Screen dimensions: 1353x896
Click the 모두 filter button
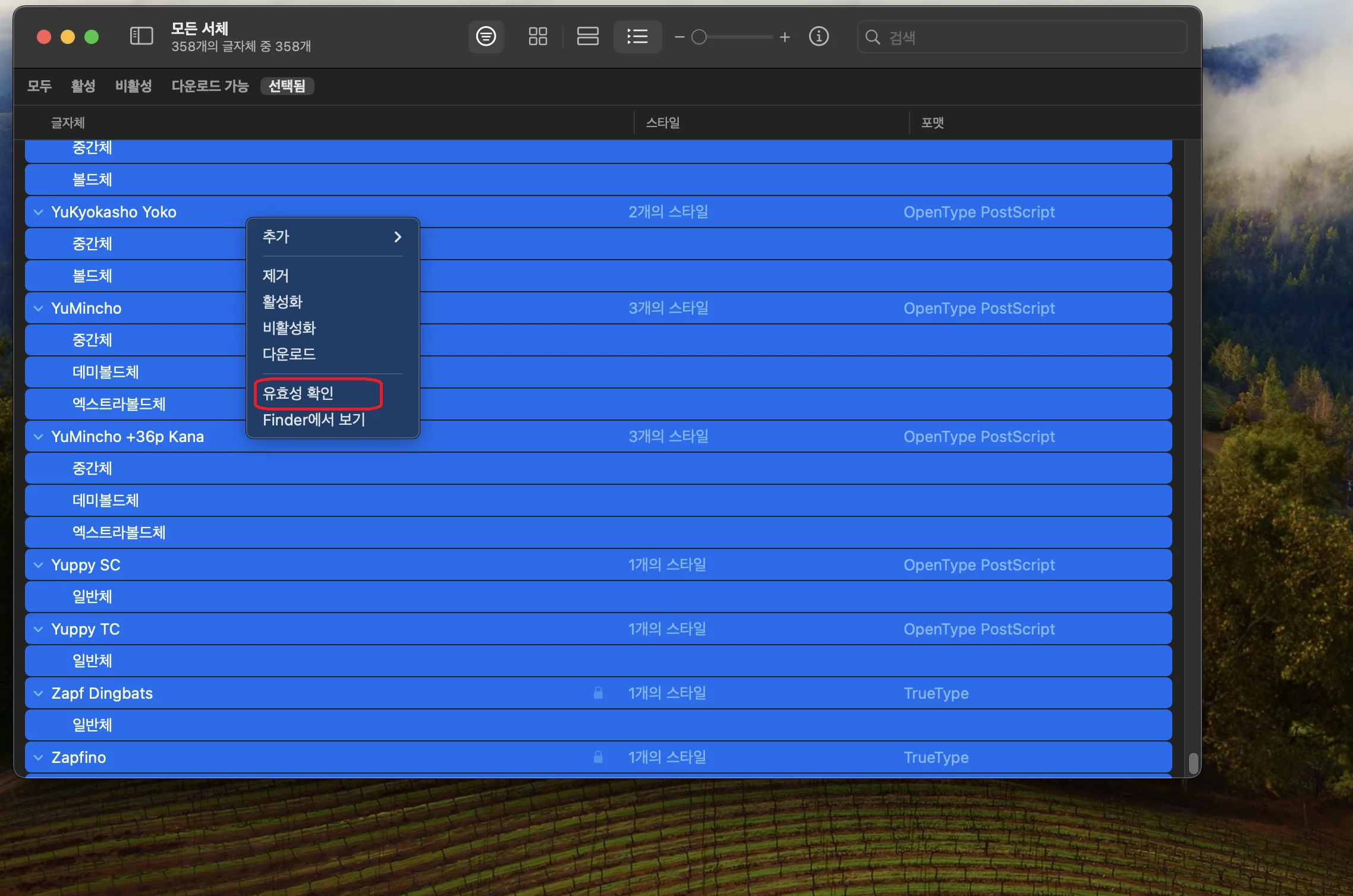(40, 86)
